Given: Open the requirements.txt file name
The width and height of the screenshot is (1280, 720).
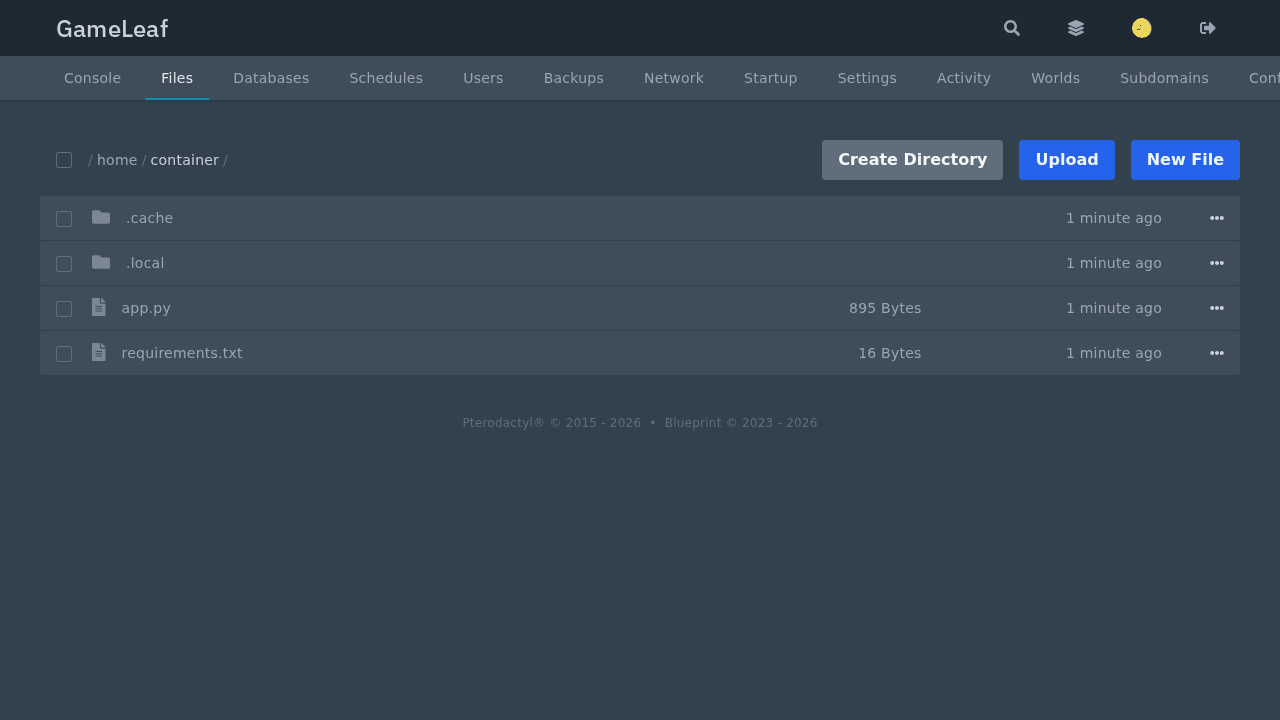Looking at the screenshot, I should tap(182, 353).
